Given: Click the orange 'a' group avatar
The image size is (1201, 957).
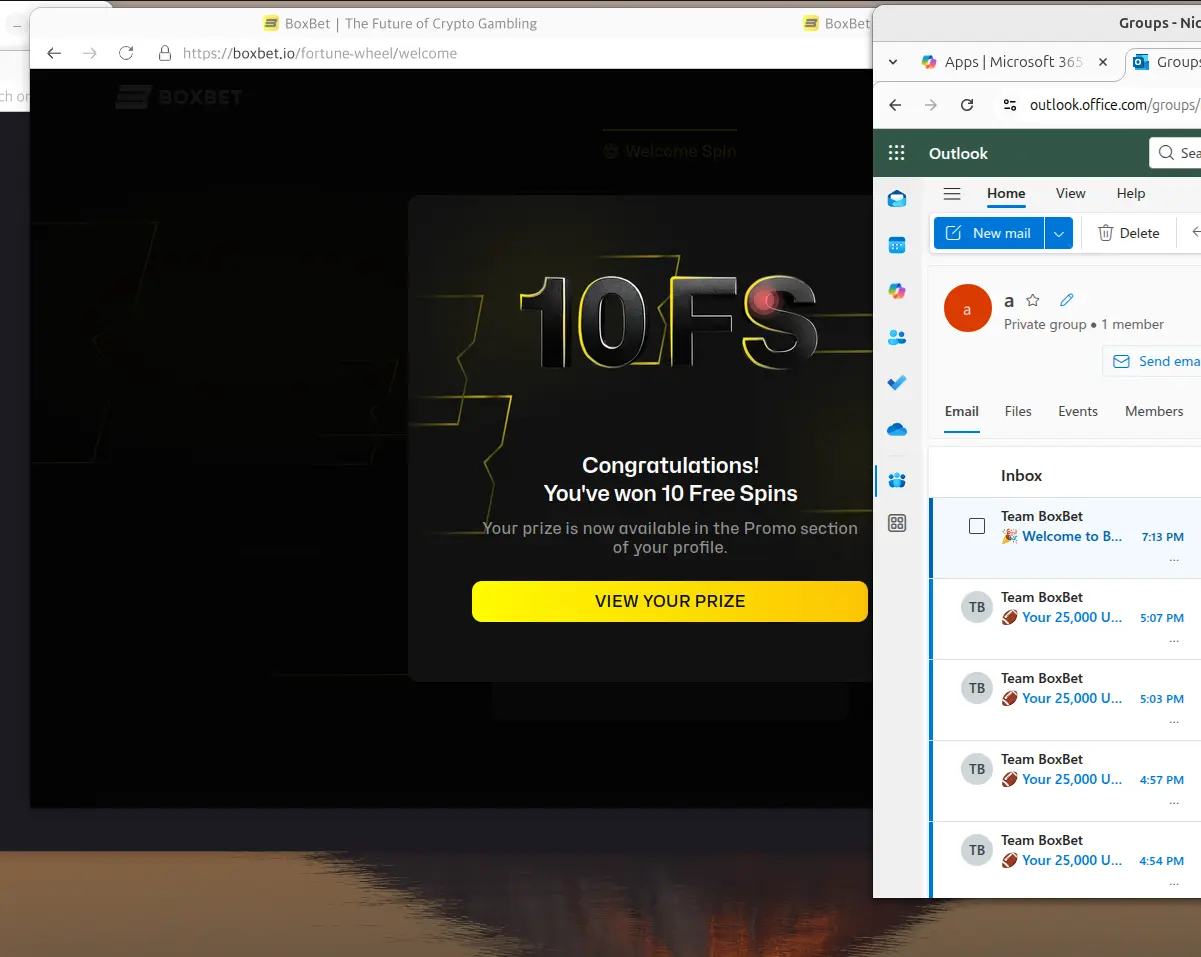Looking at the screenshot, I should [x=968, y=309].
